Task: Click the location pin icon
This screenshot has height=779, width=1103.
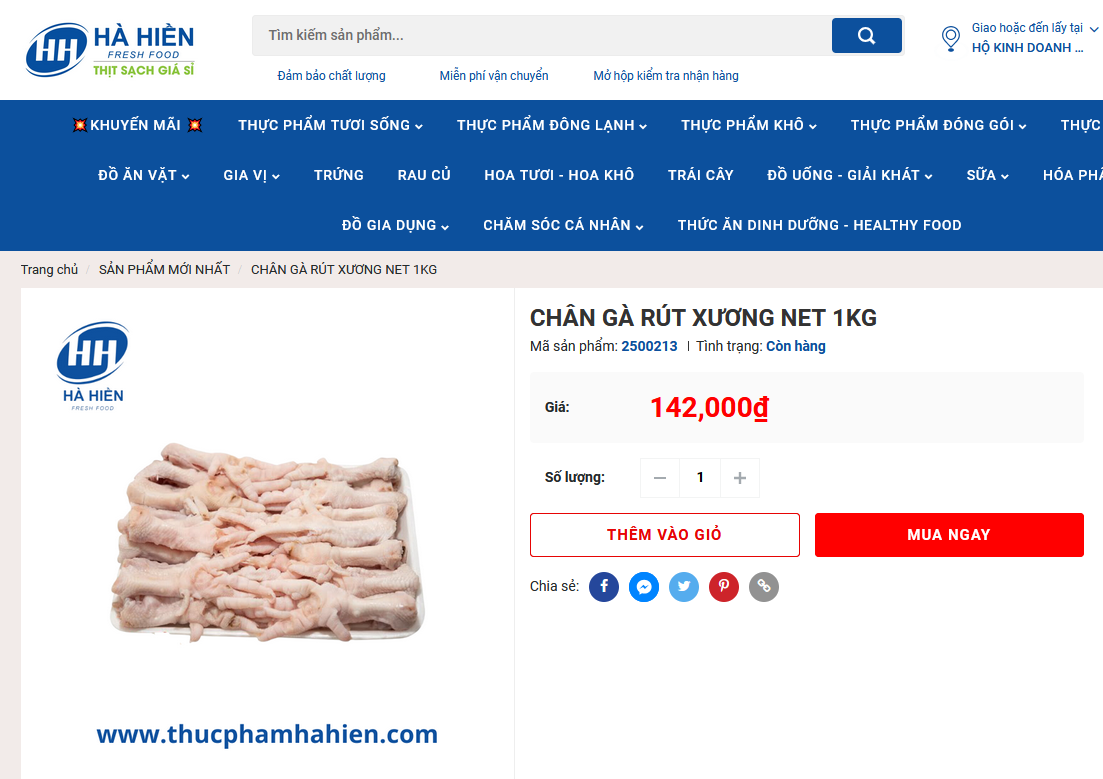Action: pyautogui.click(x=950, y=38)
